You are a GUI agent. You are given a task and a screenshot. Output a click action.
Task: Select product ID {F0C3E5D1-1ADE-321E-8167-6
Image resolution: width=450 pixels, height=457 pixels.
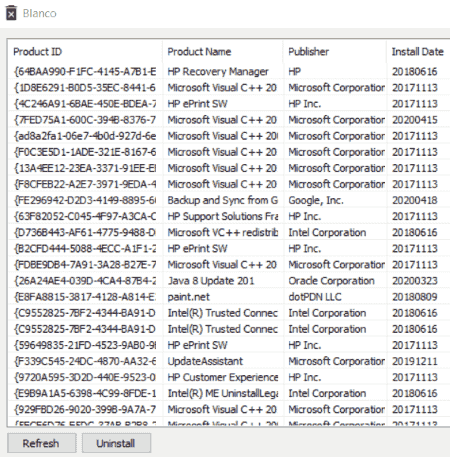(x=85, y=152)
